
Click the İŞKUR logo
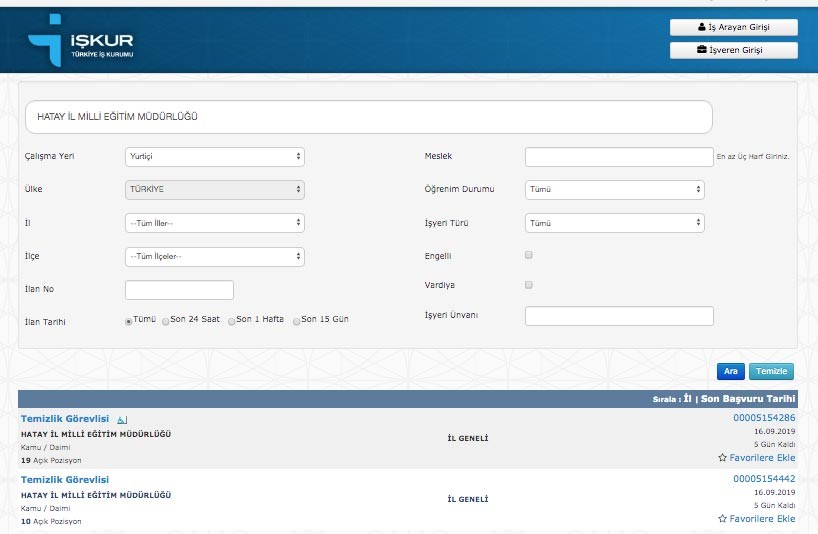pyautogui.click(x=81, y=43)
